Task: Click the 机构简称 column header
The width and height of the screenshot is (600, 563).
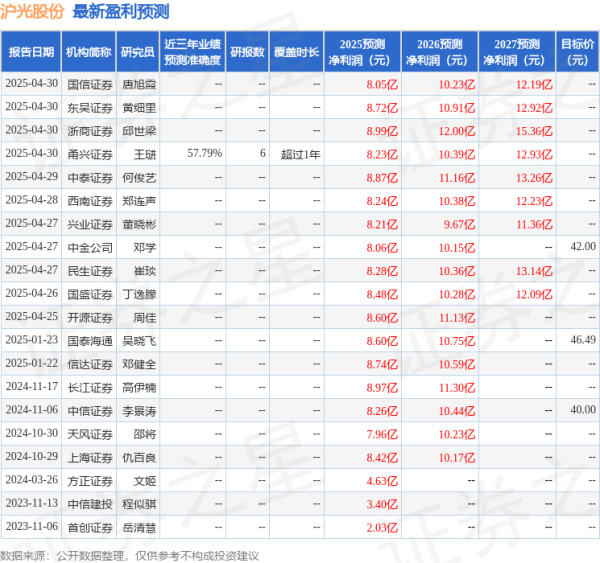Action: pyautogui.click(x=88, y=52)
